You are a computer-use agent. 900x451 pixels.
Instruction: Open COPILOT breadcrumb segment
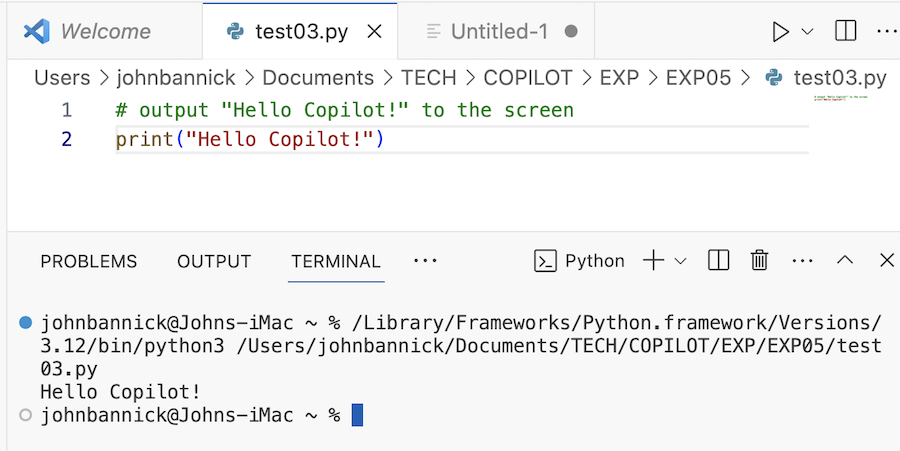point(528,77)
